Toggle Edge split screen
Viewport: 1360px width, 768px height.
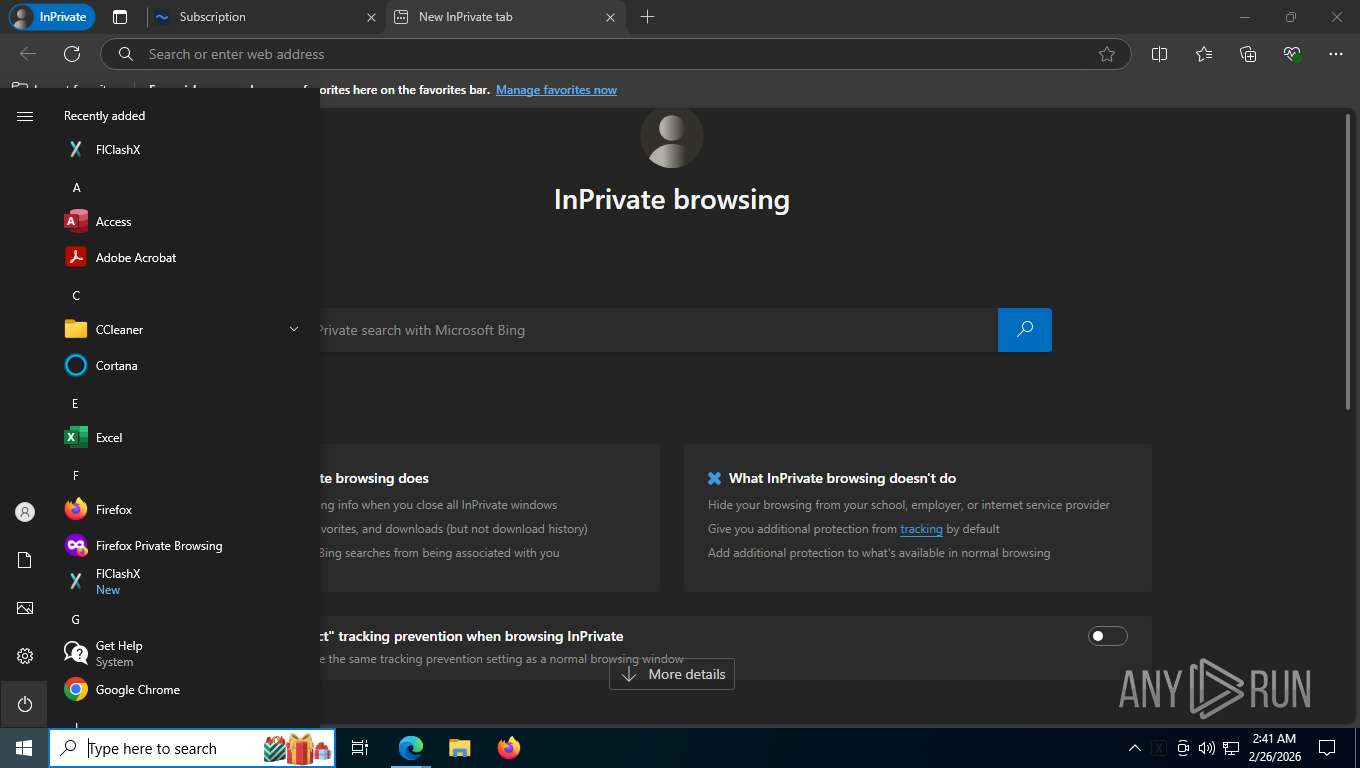[x=1160, y=54]
